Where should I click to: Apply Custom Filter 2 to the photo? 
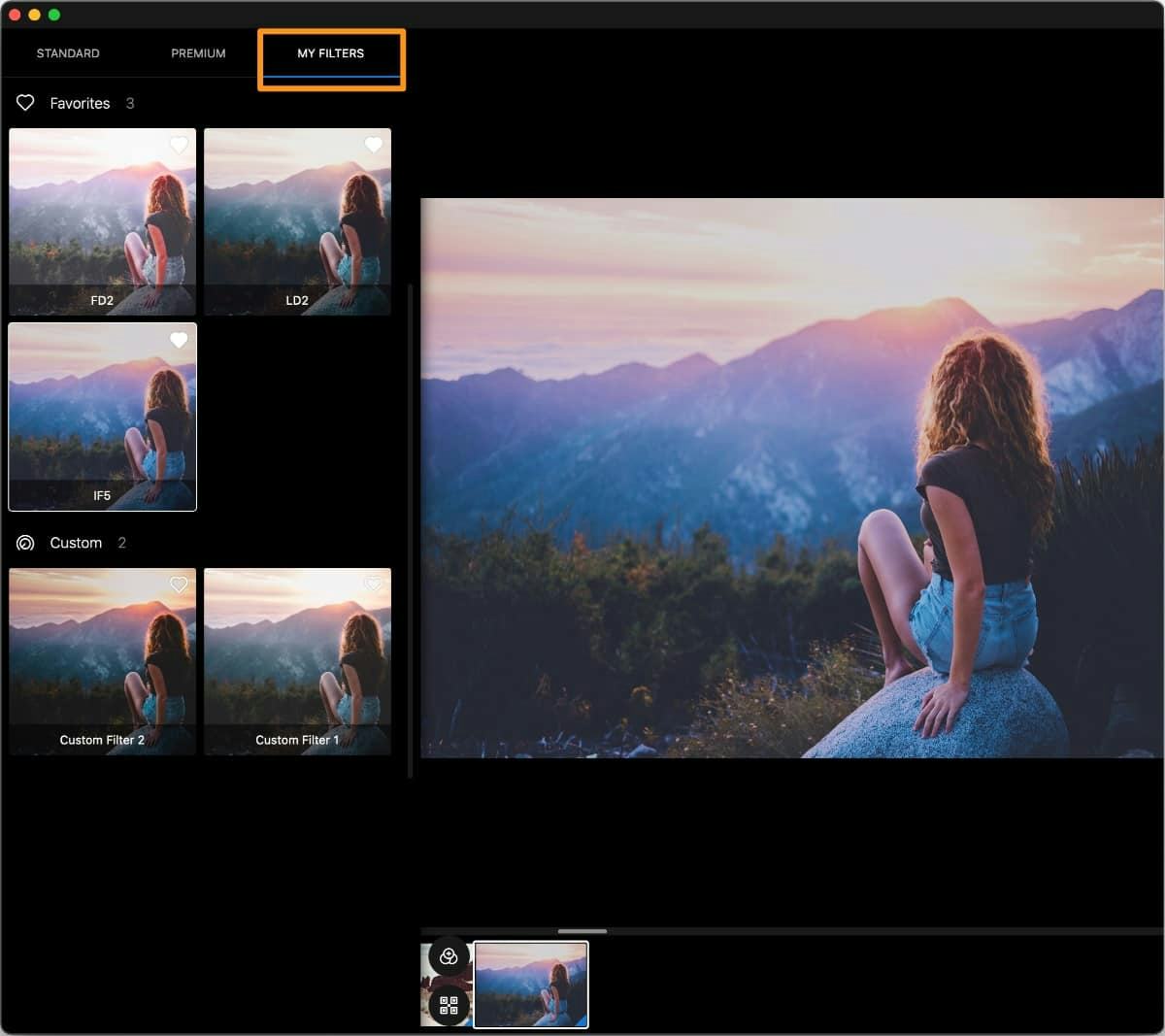pyautogui.click(x=102, y=670)
